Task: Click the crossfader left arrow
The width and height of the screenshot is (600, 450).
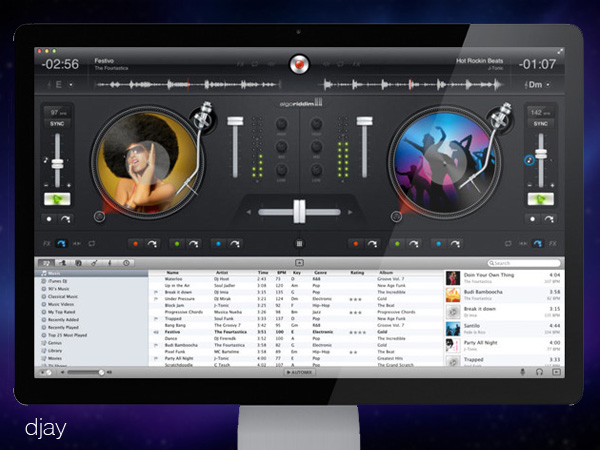Action: [249, 212]
